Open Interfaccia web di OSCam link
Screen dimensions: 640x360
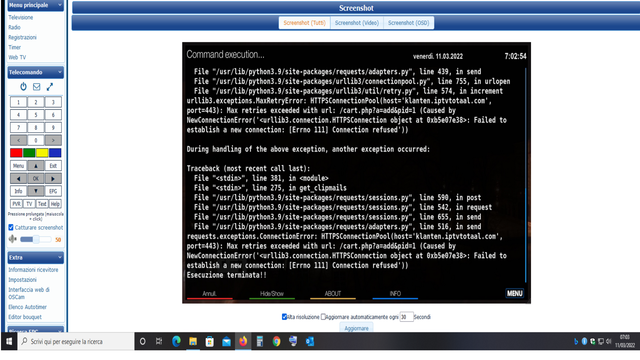pos(29,293)
